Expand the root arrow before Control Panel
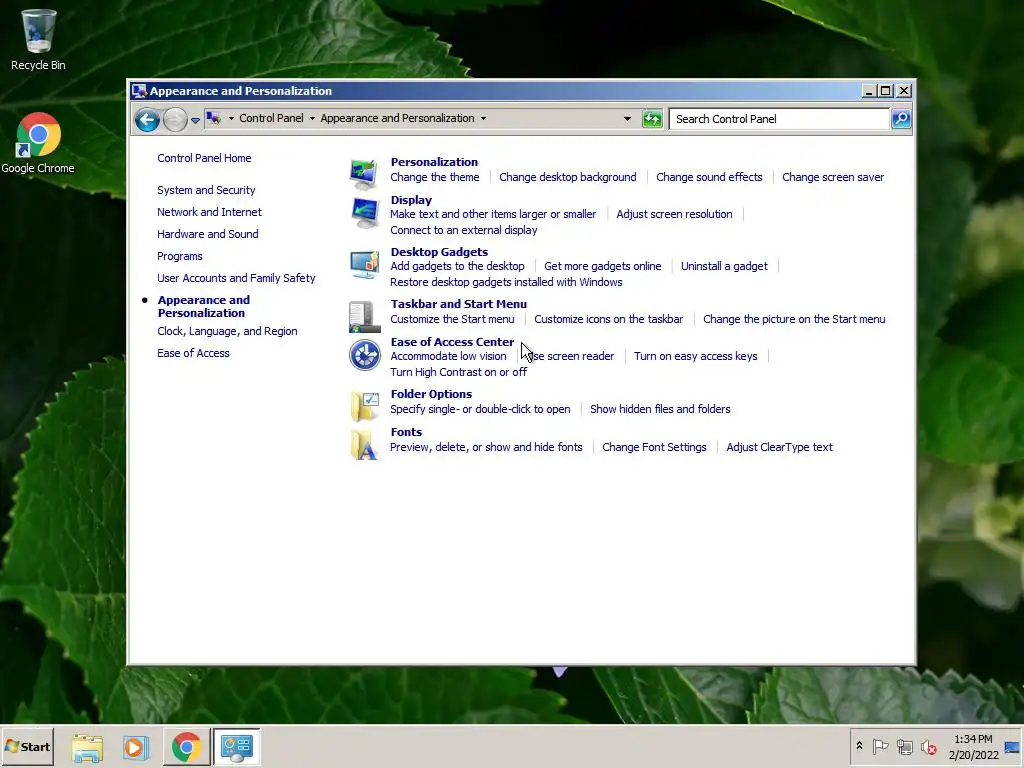Screen dimensions: 1024x768 tap(231, 119)
